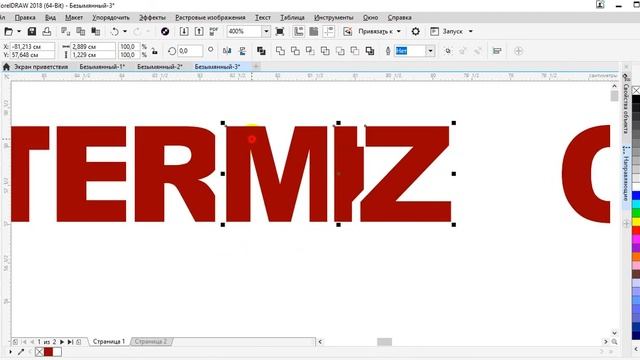Click the Export icon
The height and width of the screenshot is (360, 640).
(x=199, y=31)
